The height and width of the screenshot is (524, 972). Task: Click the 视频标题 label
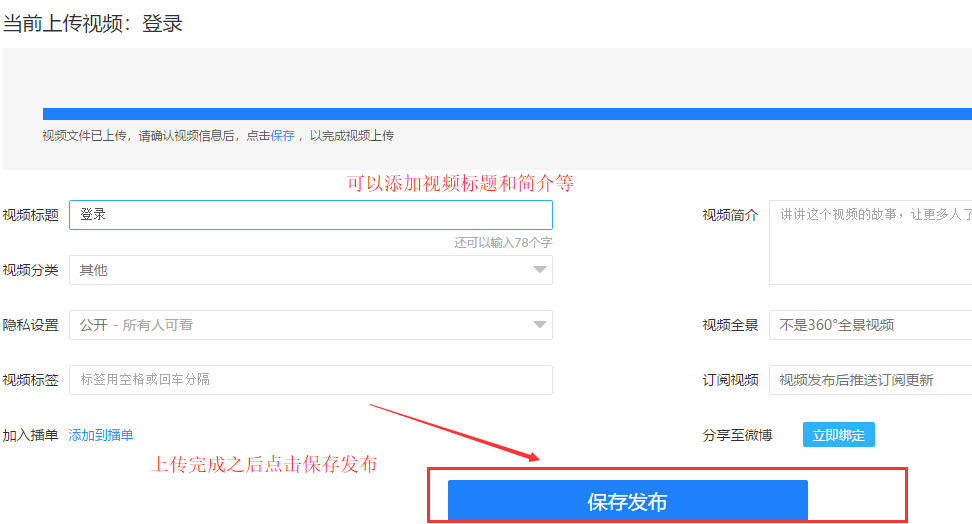pyautogui.click(x=31, y=215)
